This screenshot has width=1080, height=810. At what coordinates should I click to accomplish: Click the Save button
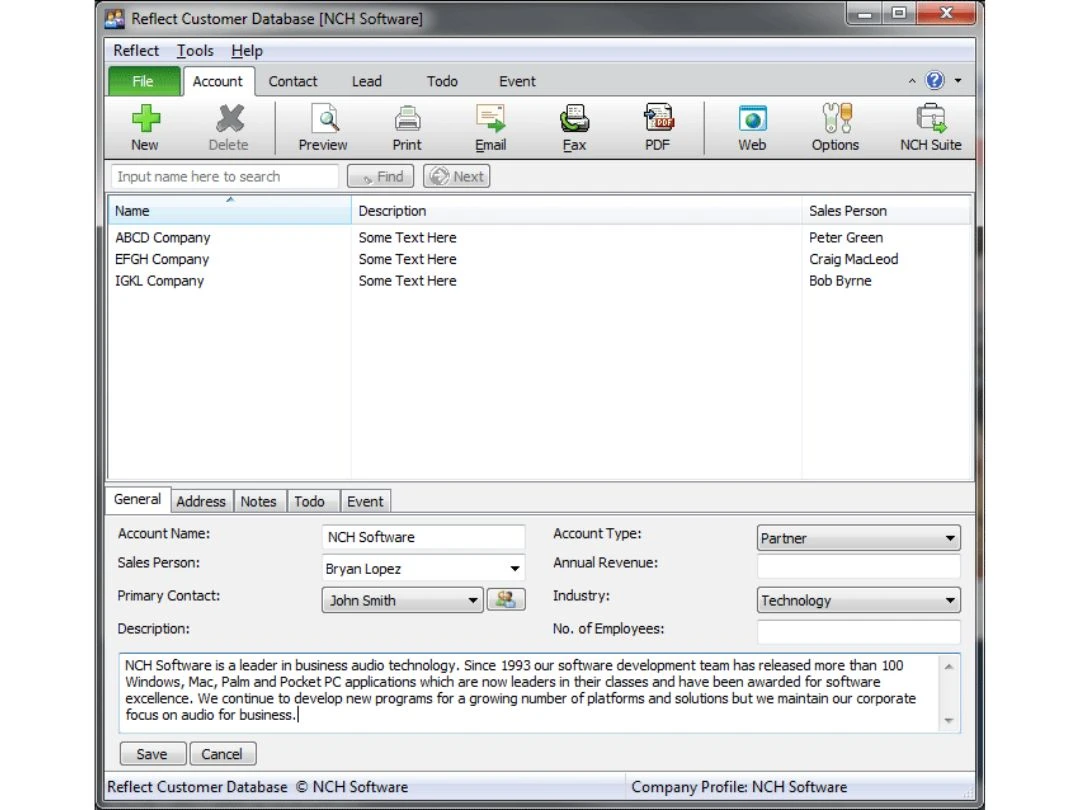[x=152, y=754]
